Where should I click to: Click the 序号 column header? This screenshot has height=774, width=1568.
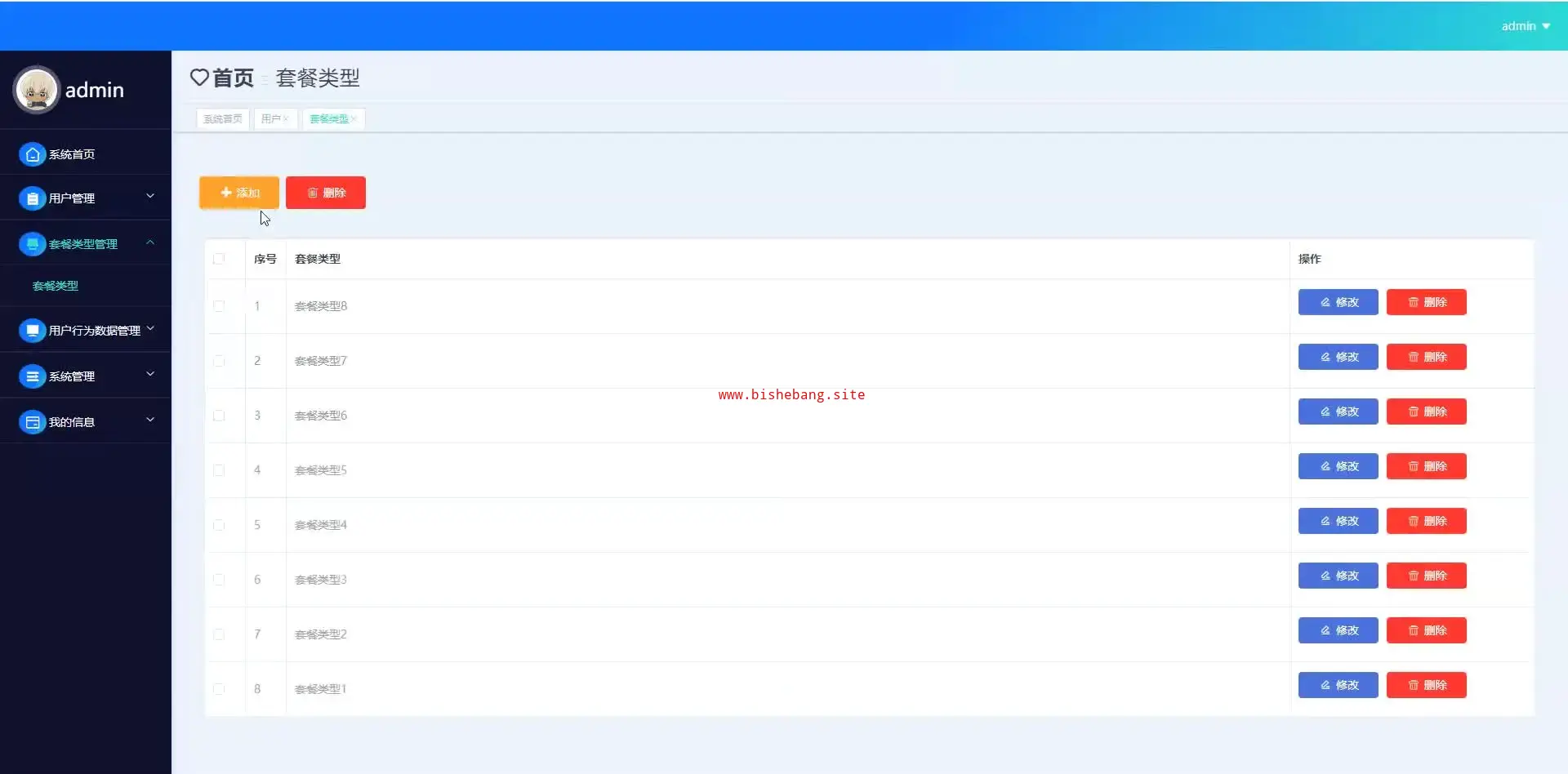[265, 259]
